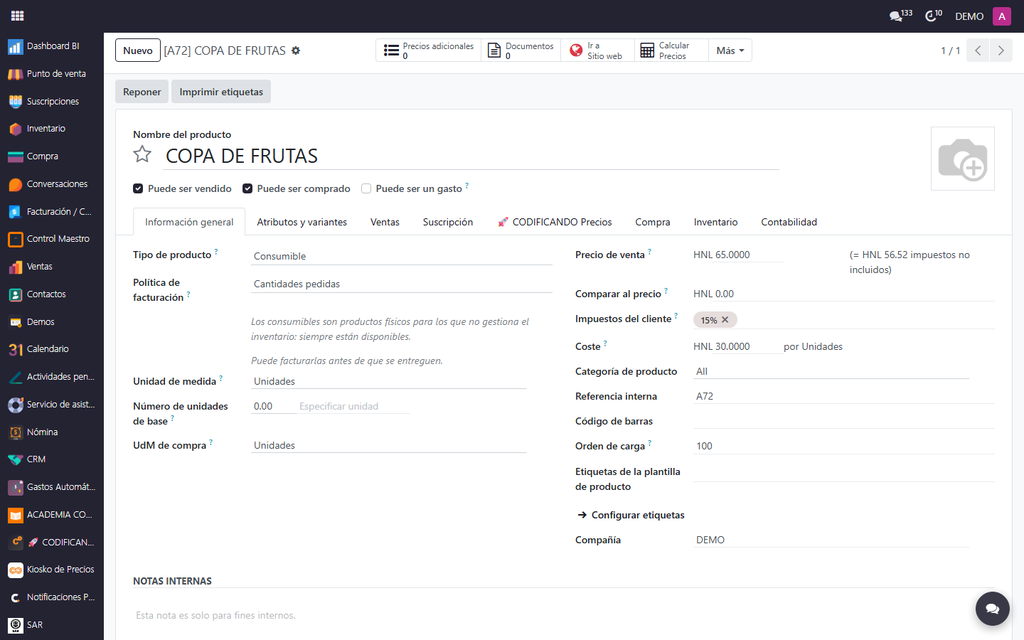Open Precios adicionales smart button
The width and height of the screenshot is (1024, 640).
tap(428, 50)
